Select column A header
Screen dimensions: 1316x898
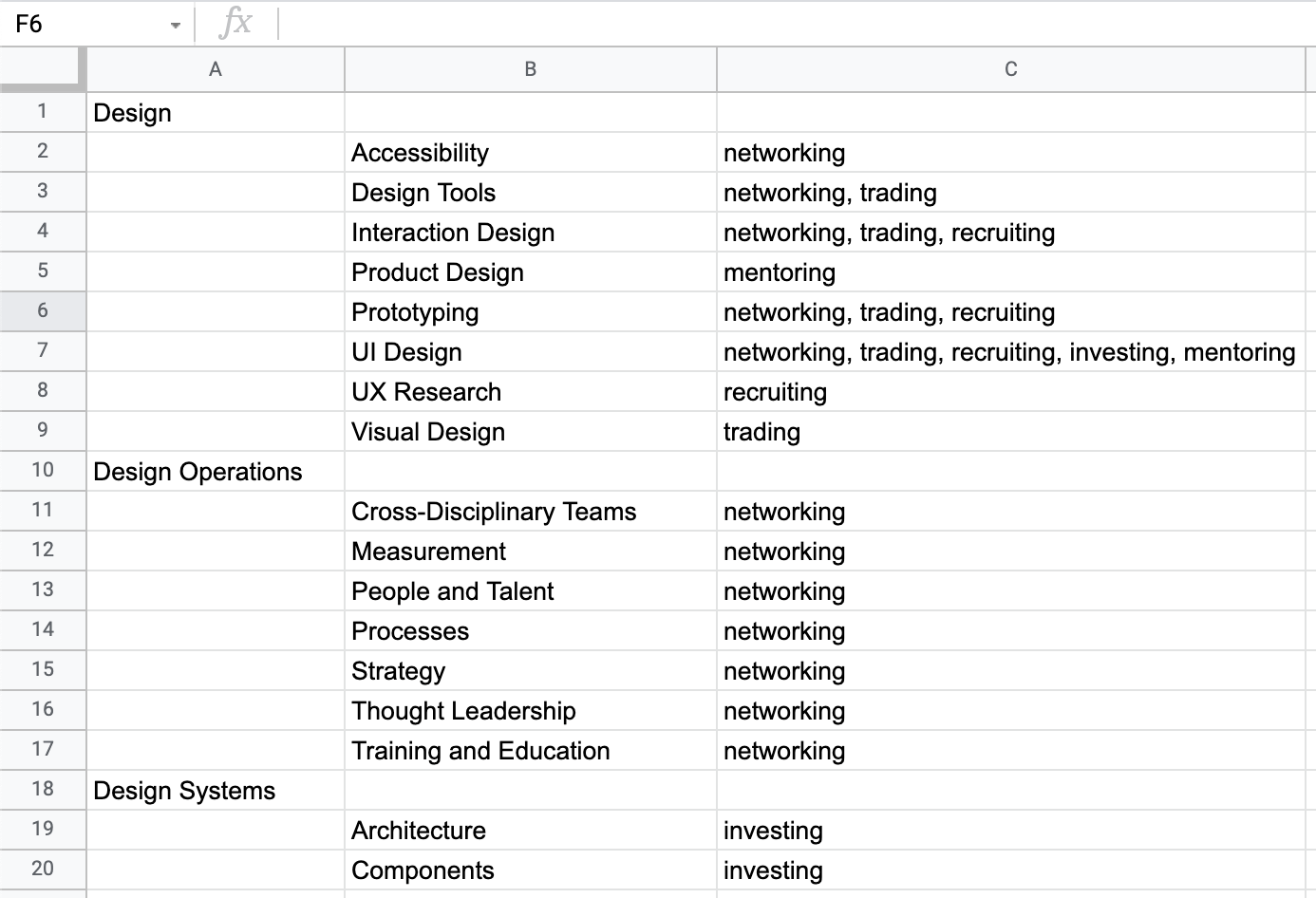point(216,69)
